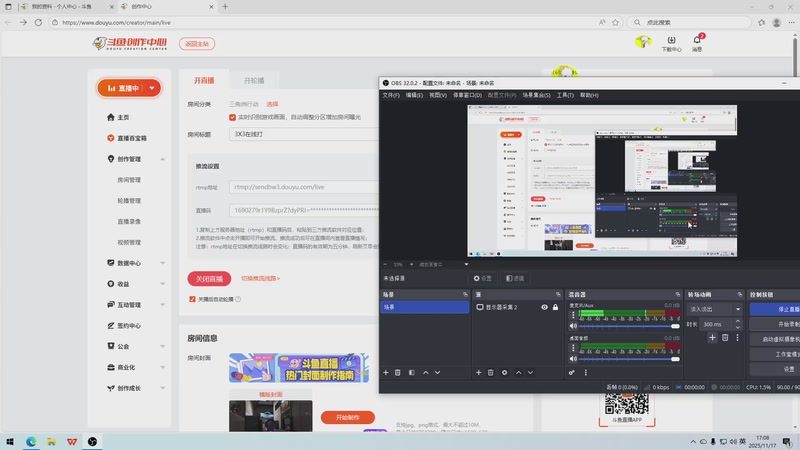Open scene filters icon in scenes panel toolbar
800x450 pixels.
412,372
